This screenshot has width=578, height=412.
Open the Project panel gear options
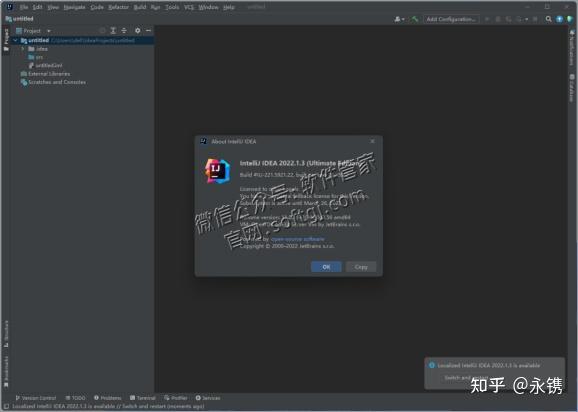pos(137,31)
